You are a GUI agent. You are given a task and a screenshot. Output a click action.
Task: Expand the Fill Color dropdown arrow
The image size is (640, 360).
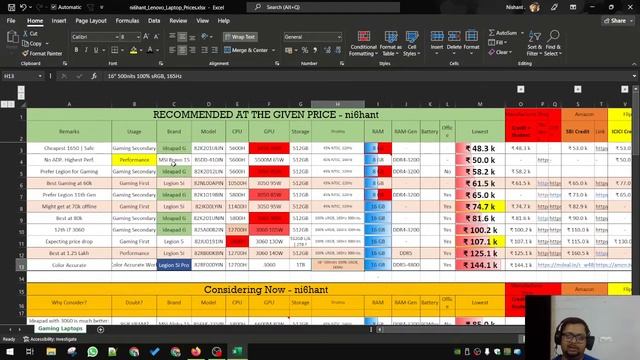(141, 50)
